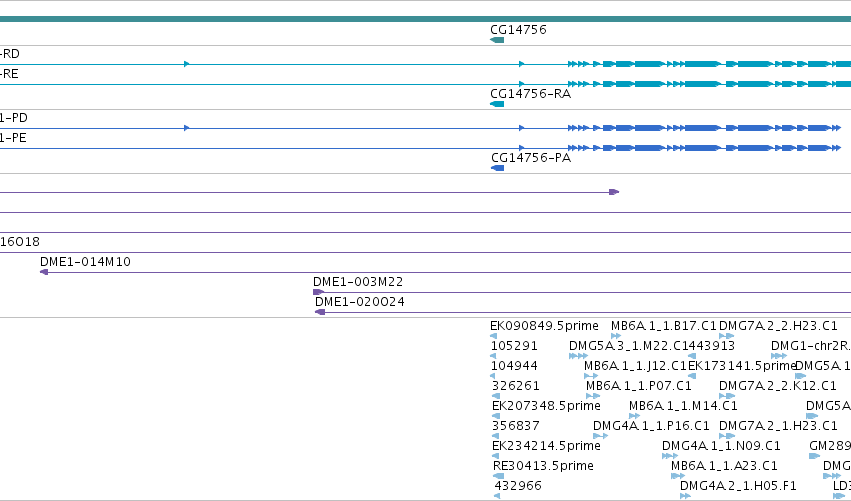Click the DME1-003M22 clone label
The height and width of the screenshot is (501, 851).
coord(358,282)
